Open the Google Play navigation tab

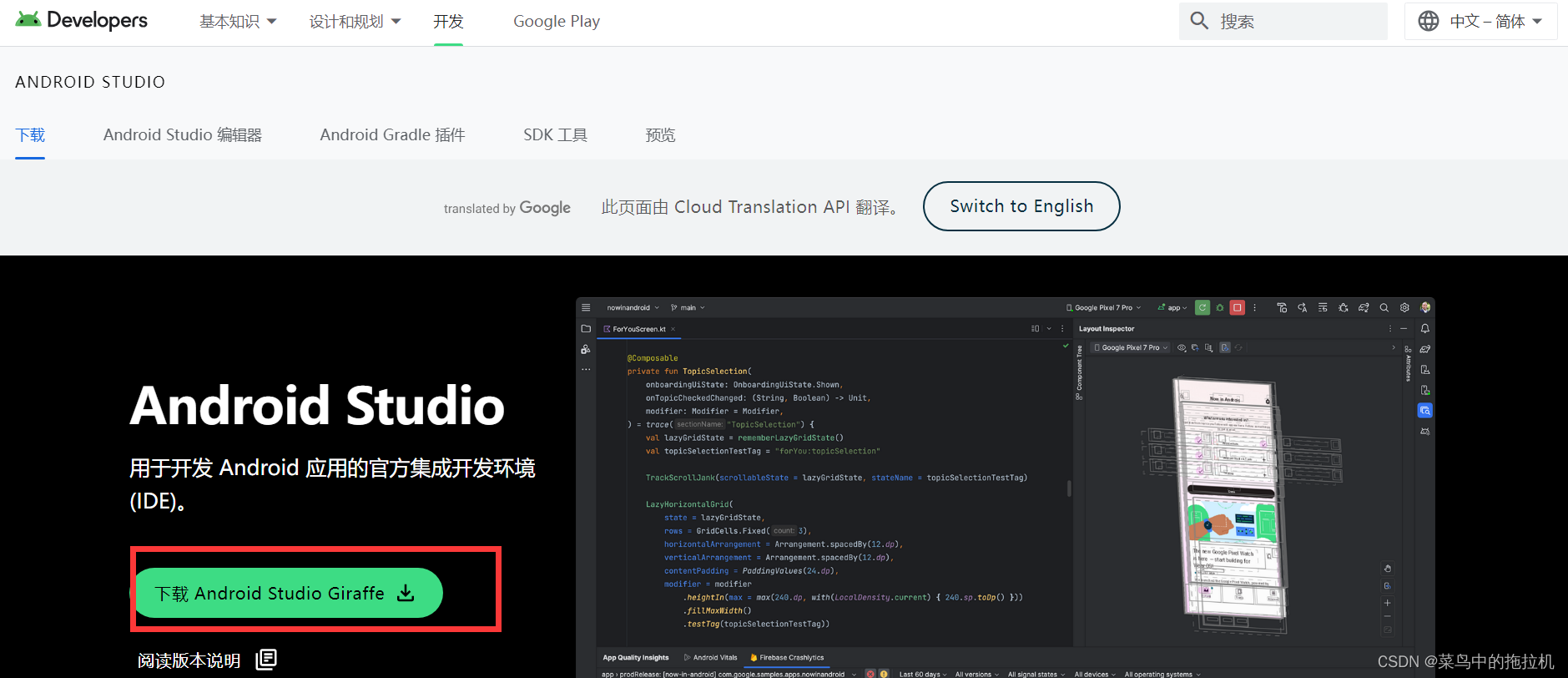point(557,22)
